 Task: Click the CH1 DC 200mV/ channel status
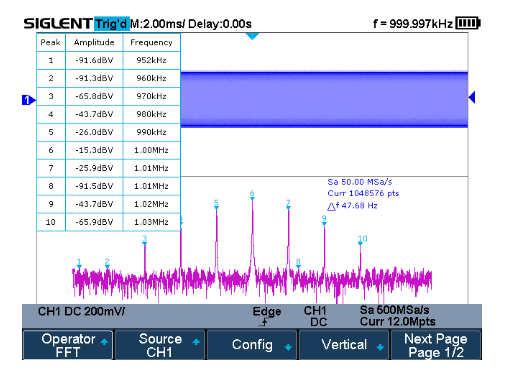[81, 311]
